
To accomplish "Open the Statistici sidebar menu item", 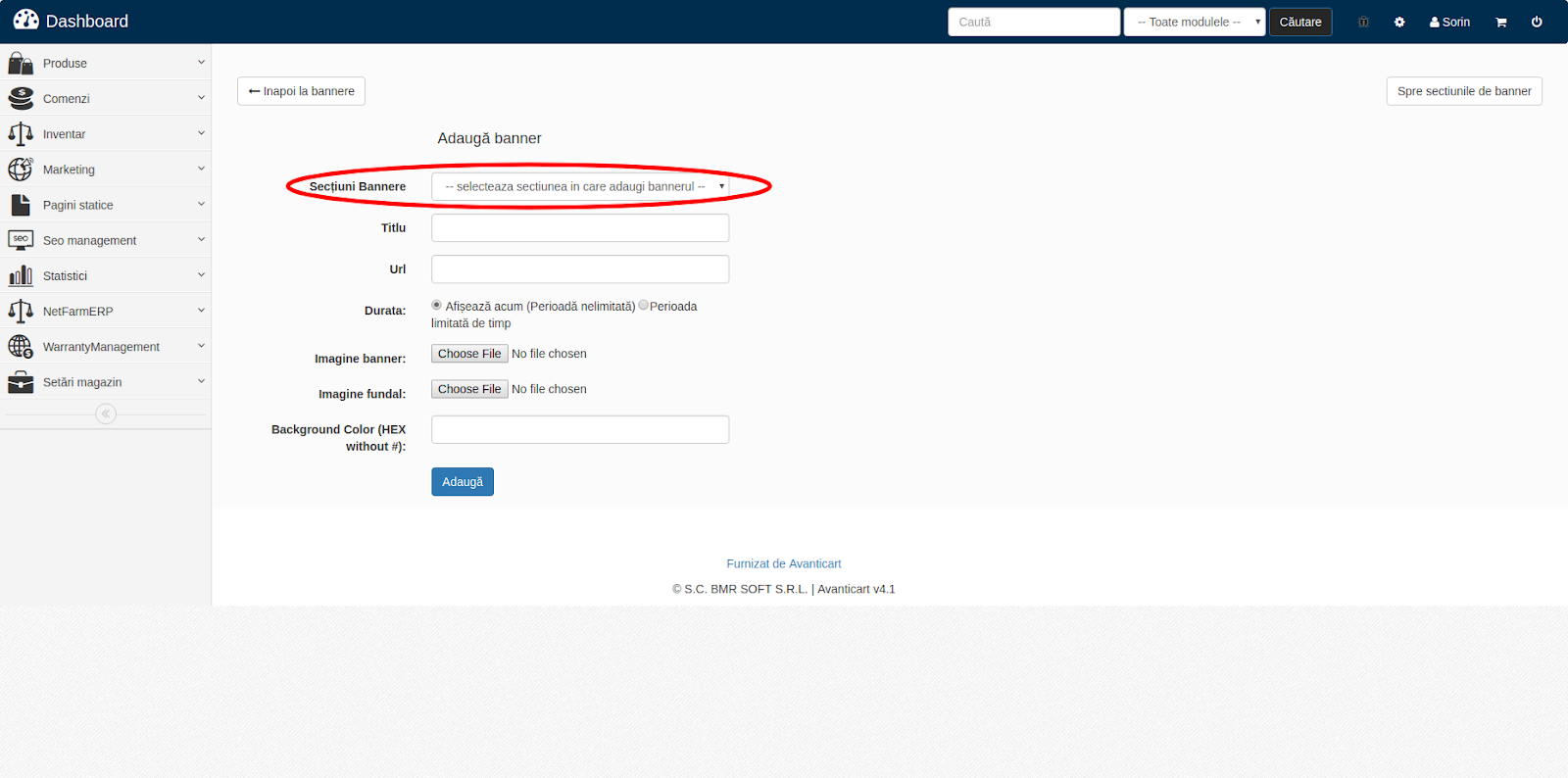I will click(106, 276).
